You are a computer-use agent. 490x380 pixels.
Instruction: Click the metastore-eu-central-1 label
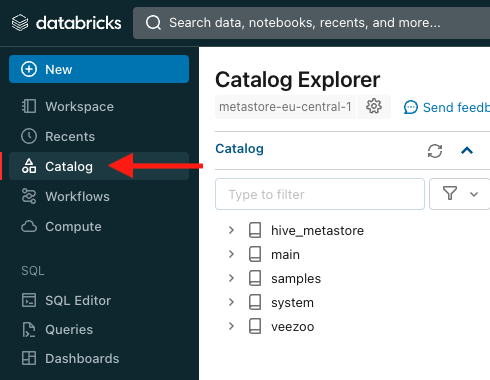coord(285,107)
